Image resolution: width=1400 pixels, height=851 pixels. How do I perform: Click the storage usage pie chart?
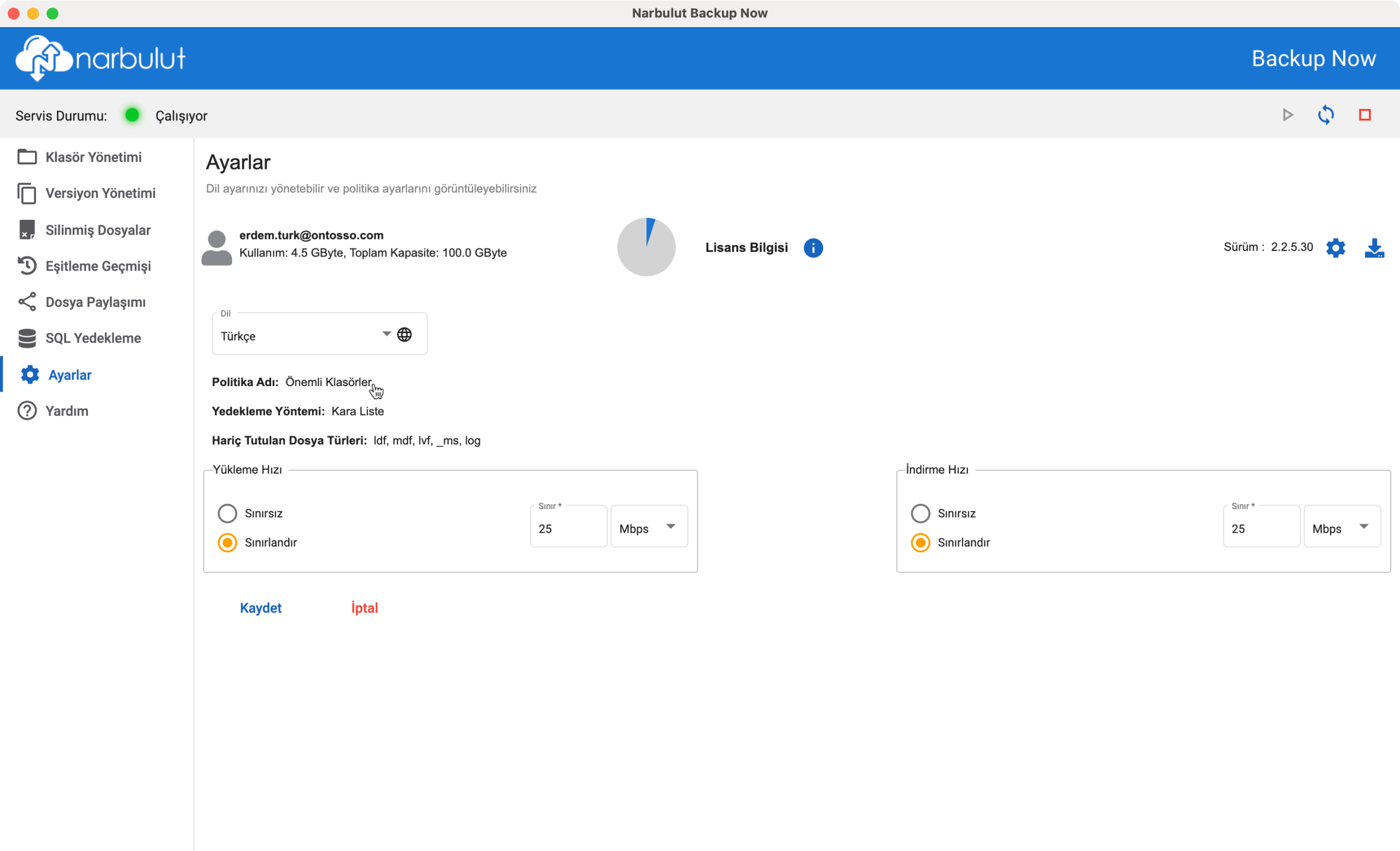[x=646, y=247]
